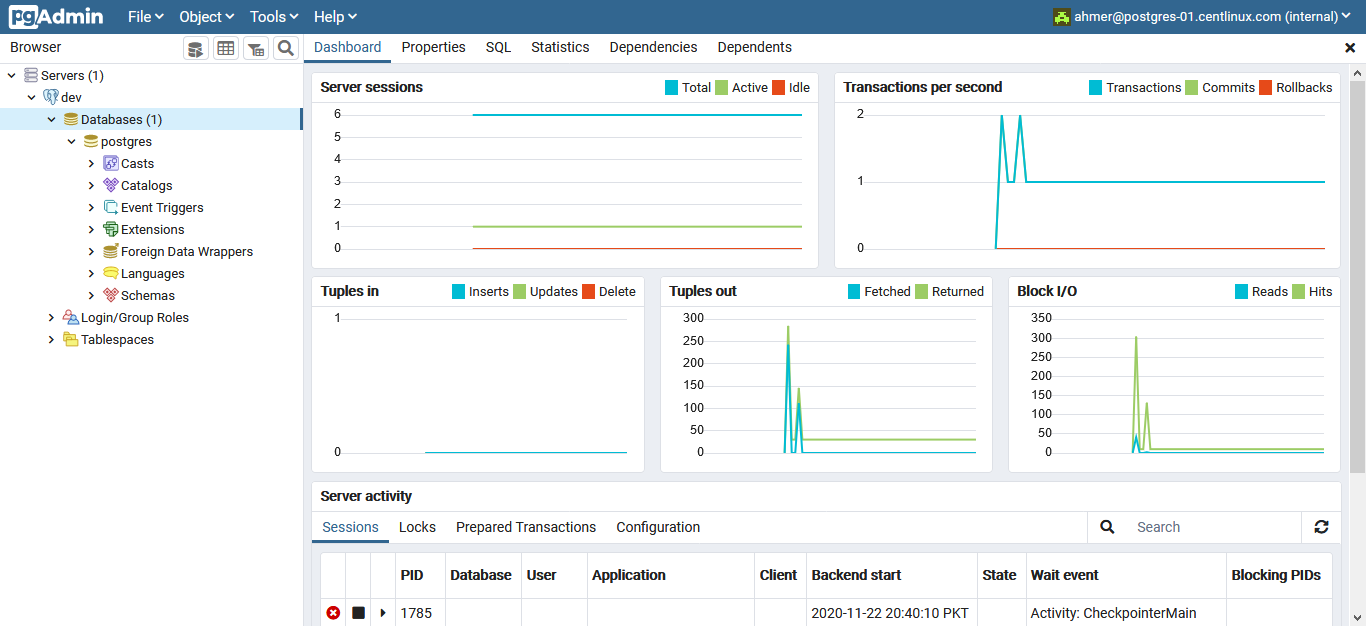Expand the Schemas node

pyautogui.click(x=91, y=295)
